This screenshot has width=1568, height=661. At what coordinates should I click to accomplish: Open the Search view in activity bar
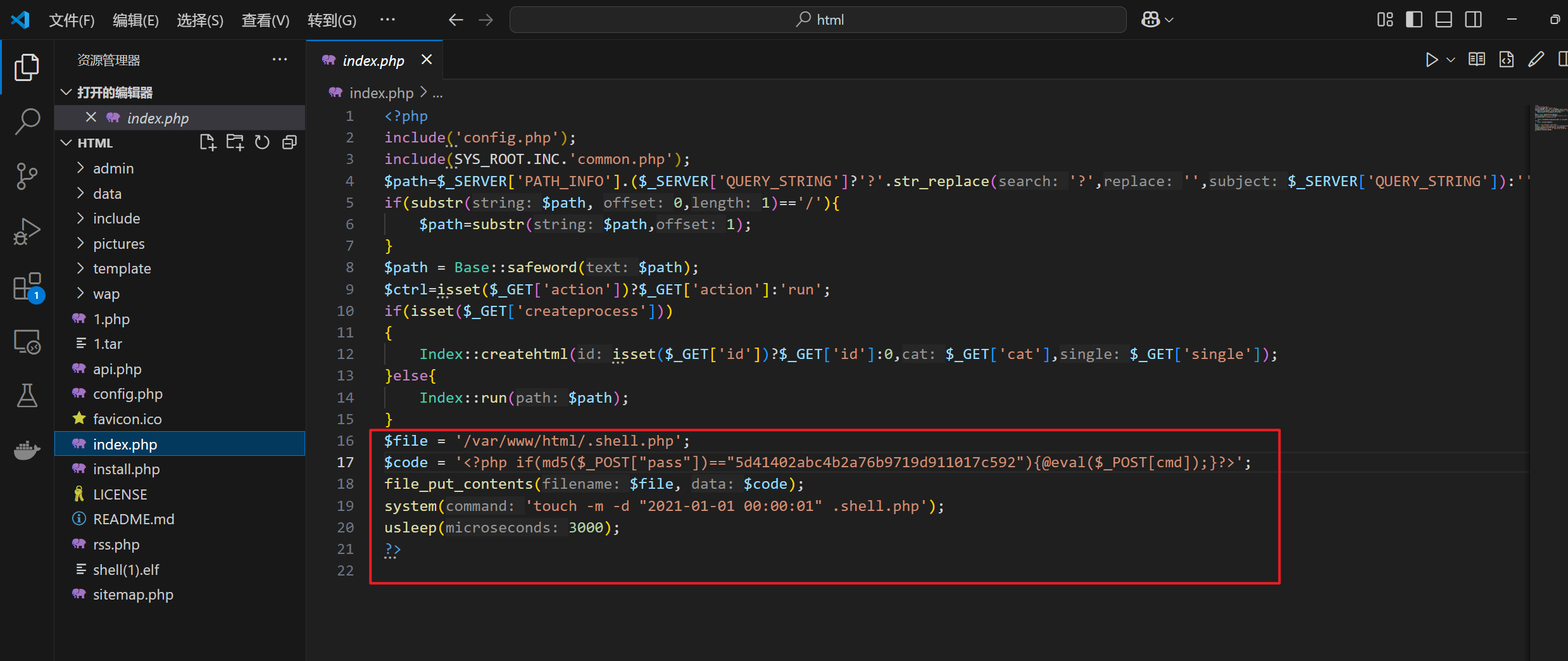(27, 120)
